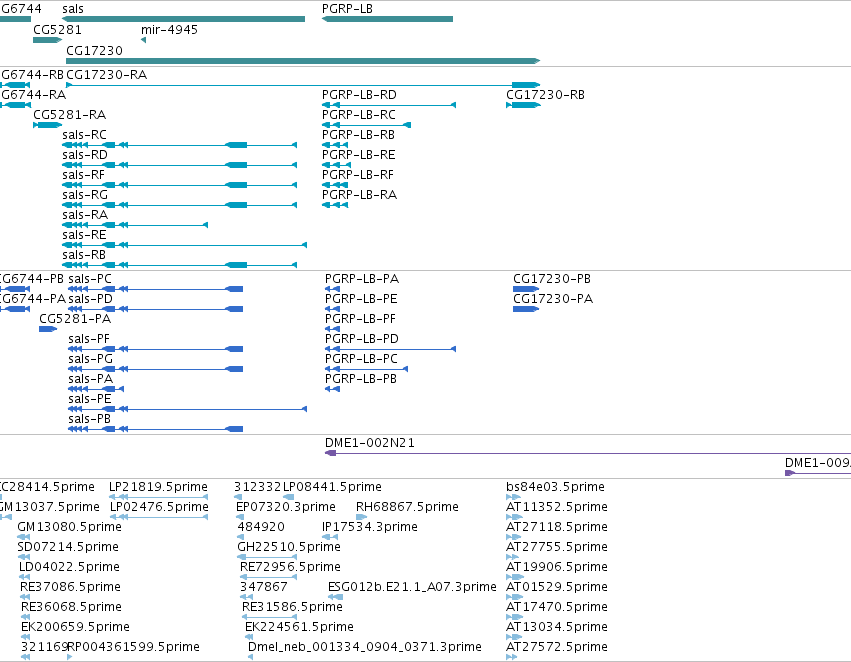This screenshot has width=851, height=662.
Task: Select the CG5281-PA protein glyph
Action: pyautogui.click(x=48, y=329)
